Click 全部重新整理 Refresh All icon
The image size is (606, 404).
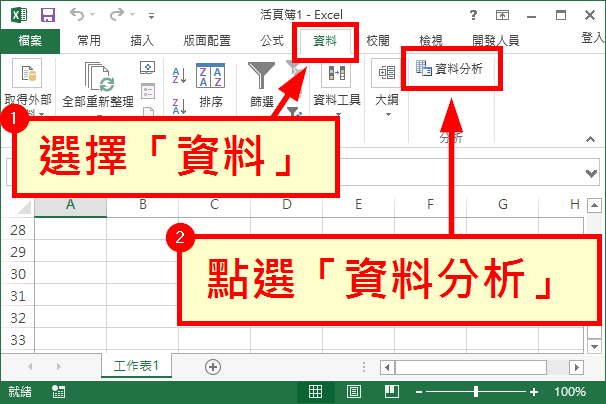(99, 76)
